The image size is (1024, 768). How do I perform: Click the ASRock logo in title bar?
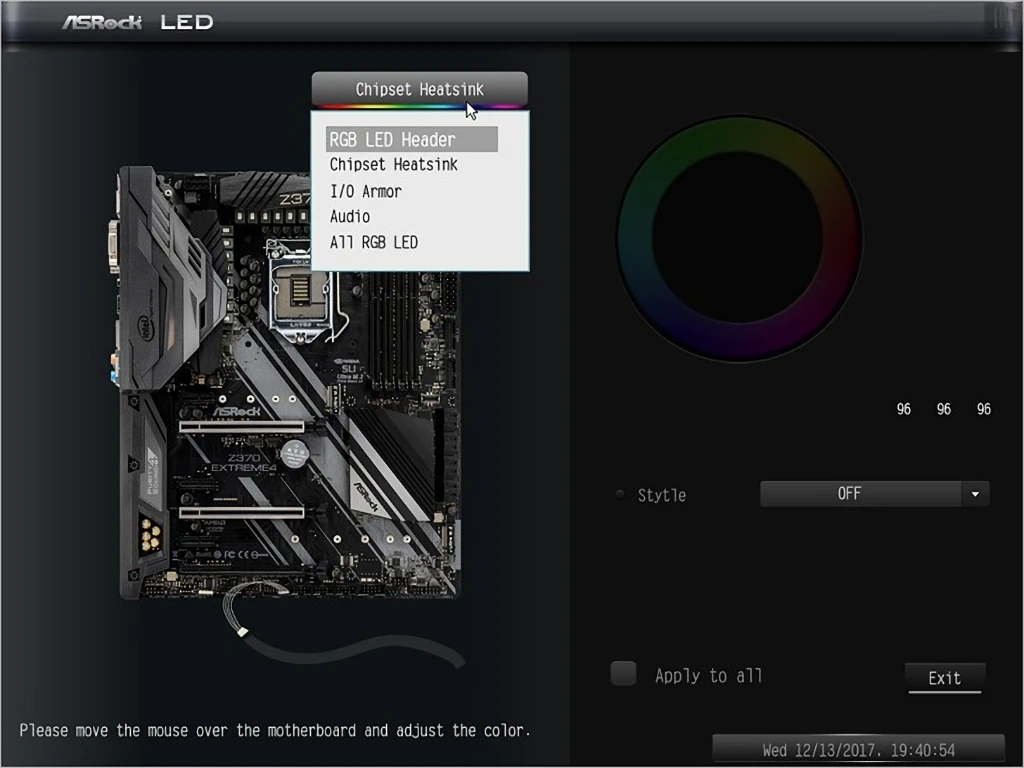click(102, 22)
